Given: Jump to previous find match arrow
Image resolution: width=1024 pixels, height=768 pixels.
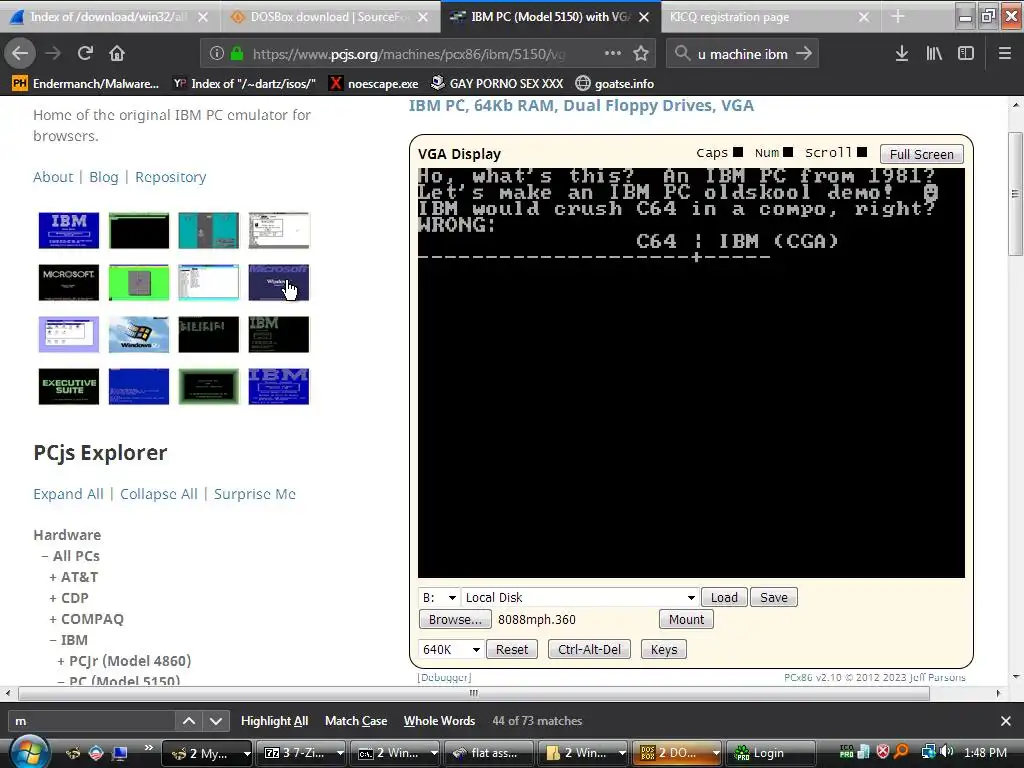Looking at the screenshot, I should [x=189, y=721].
